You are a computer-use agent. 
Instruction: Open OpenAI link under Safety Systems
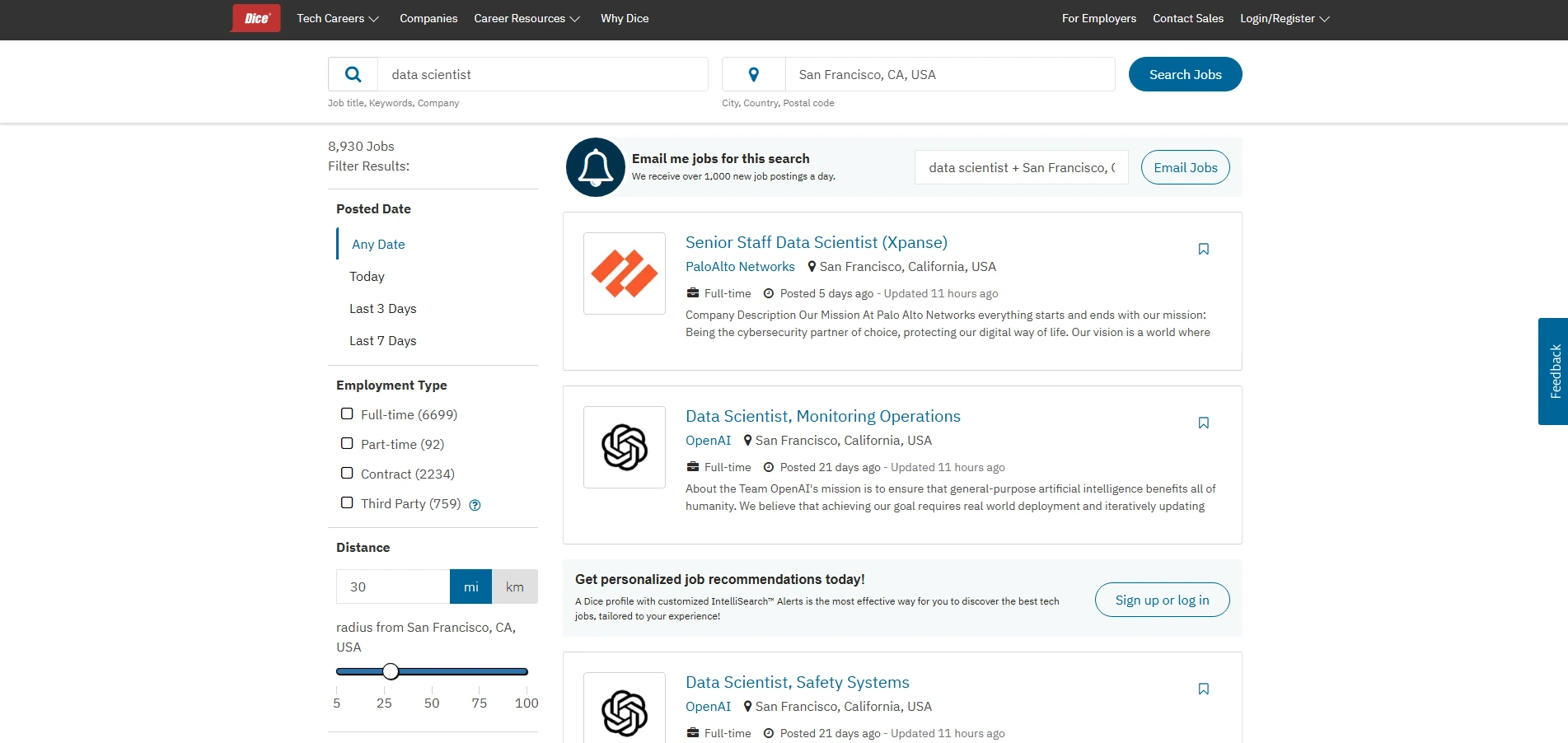[x=708, y=706]
